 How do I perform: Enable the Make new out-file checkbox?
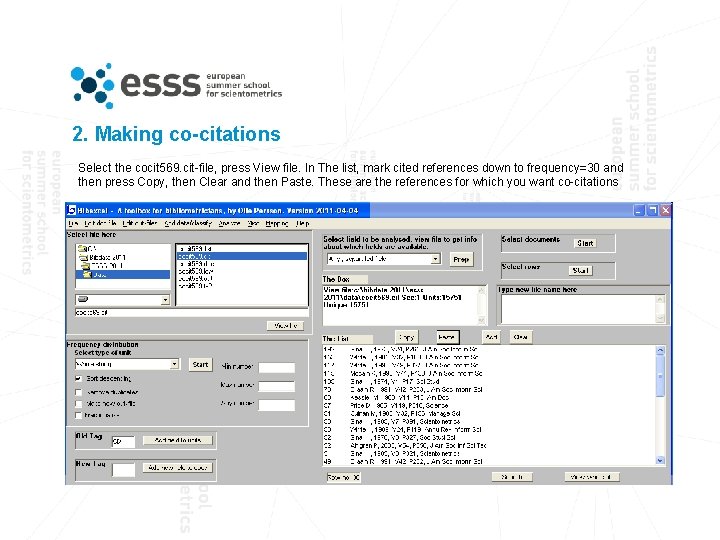point(79,404)
